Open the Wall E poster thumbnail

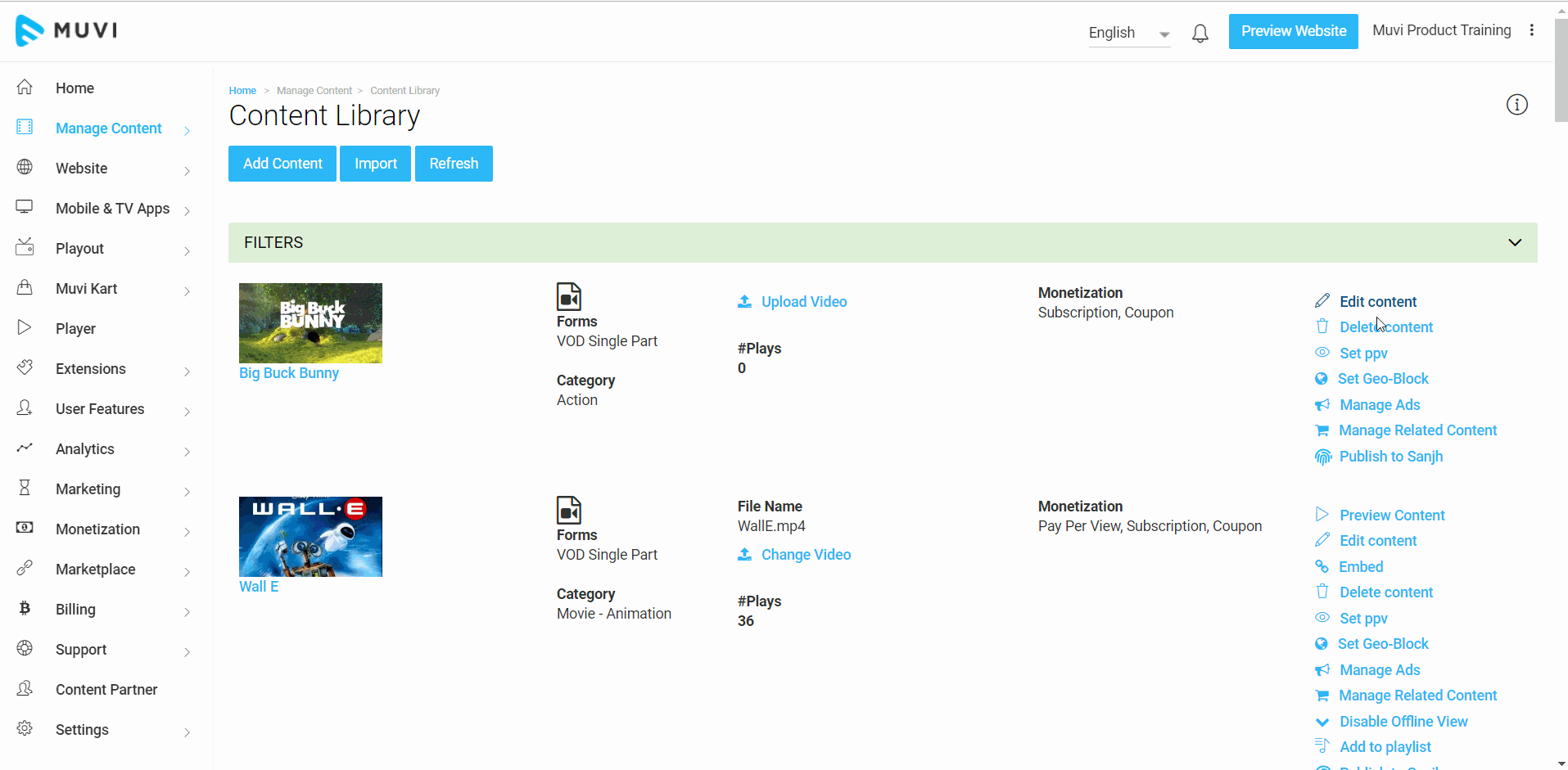click(x=310, y=537)
